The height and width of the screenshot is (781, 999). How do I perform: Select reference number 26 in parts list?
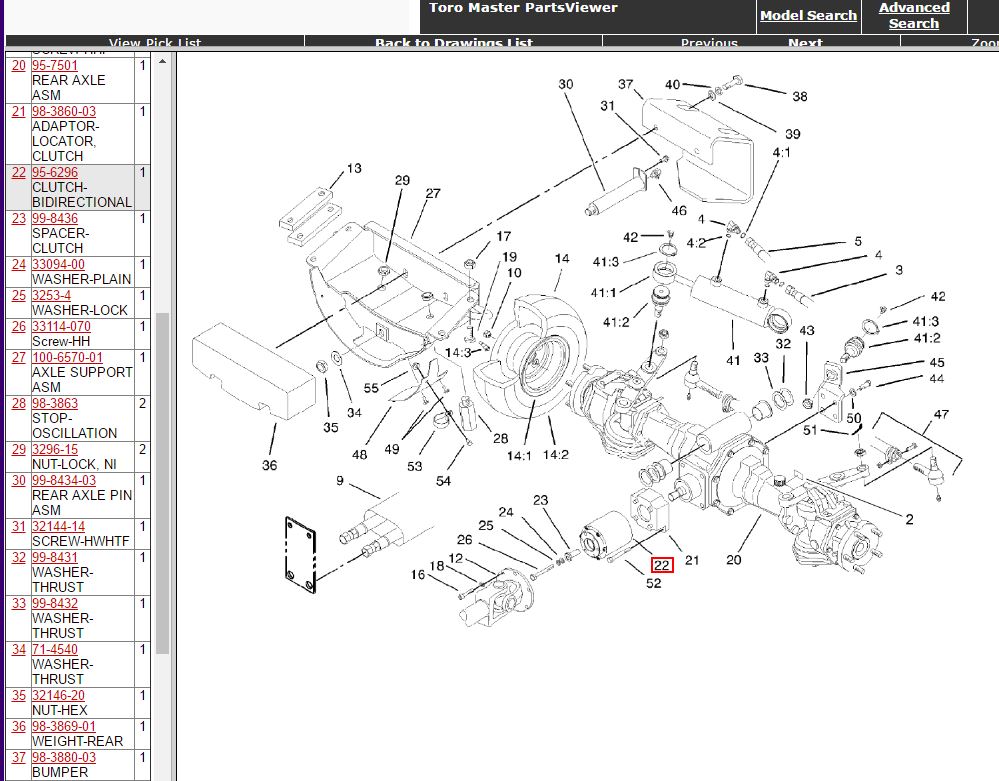tap(18, 327)
